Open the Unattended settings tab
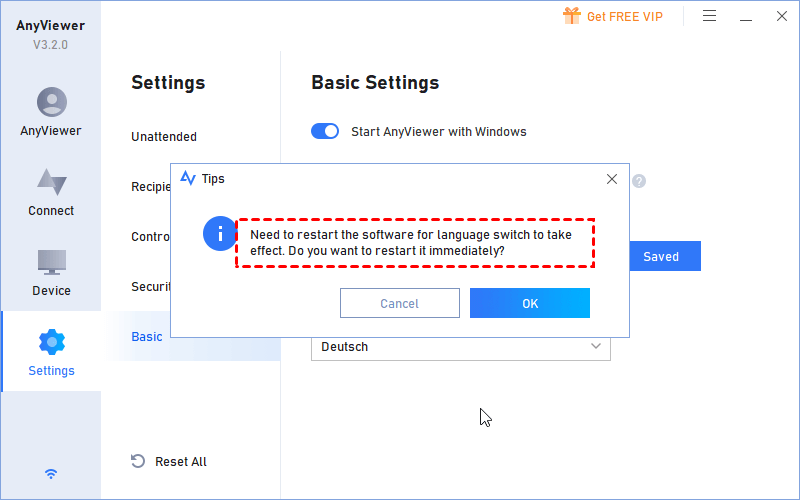Viewport: 800px width, 500px height. point(164,137)
